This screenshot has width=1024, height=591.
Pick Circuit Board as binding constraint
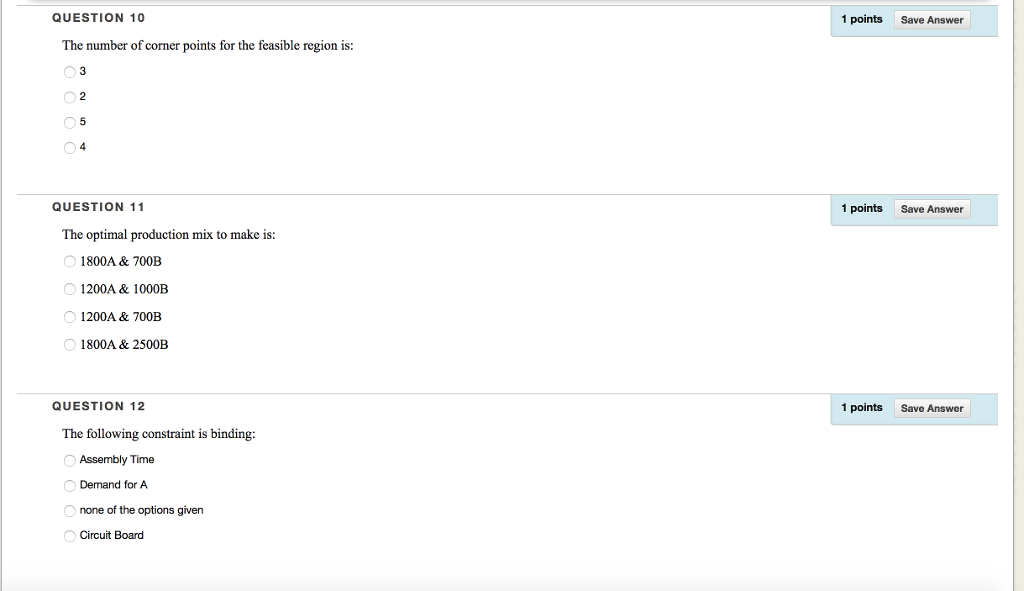69,536
